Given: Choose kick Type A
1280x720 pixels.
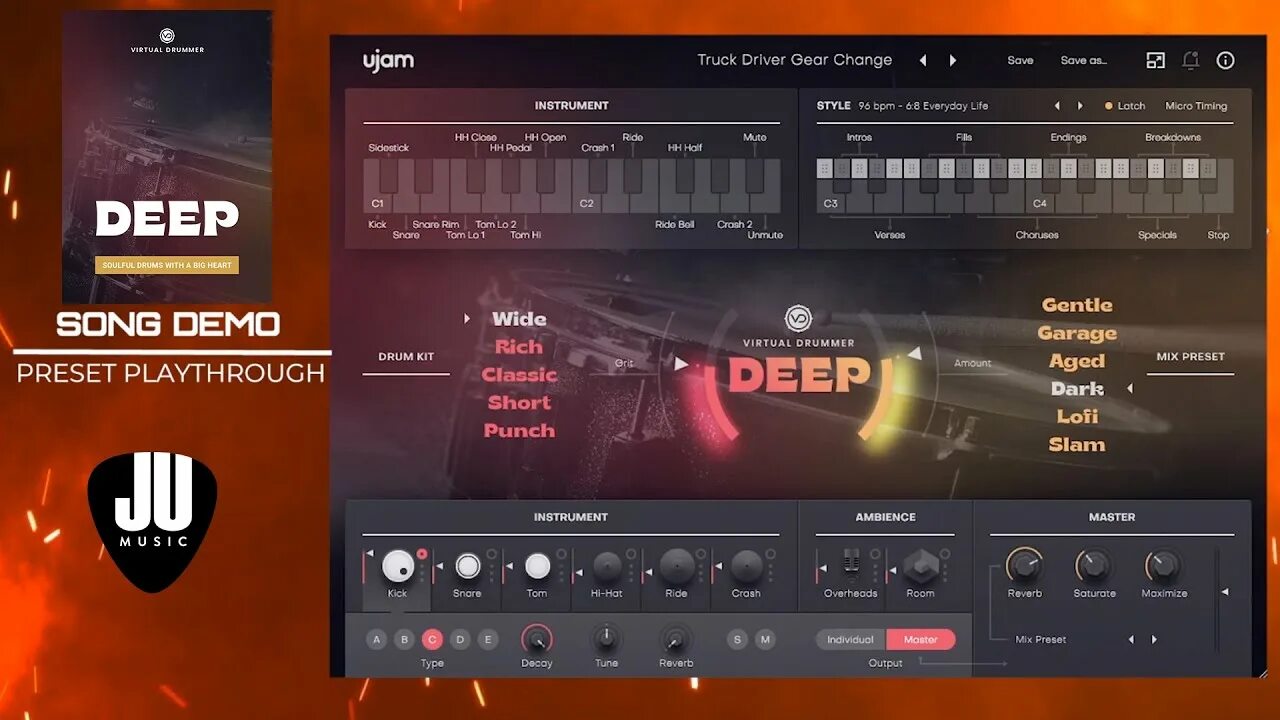Looking at the screenshot, I should tap(377, 640).
